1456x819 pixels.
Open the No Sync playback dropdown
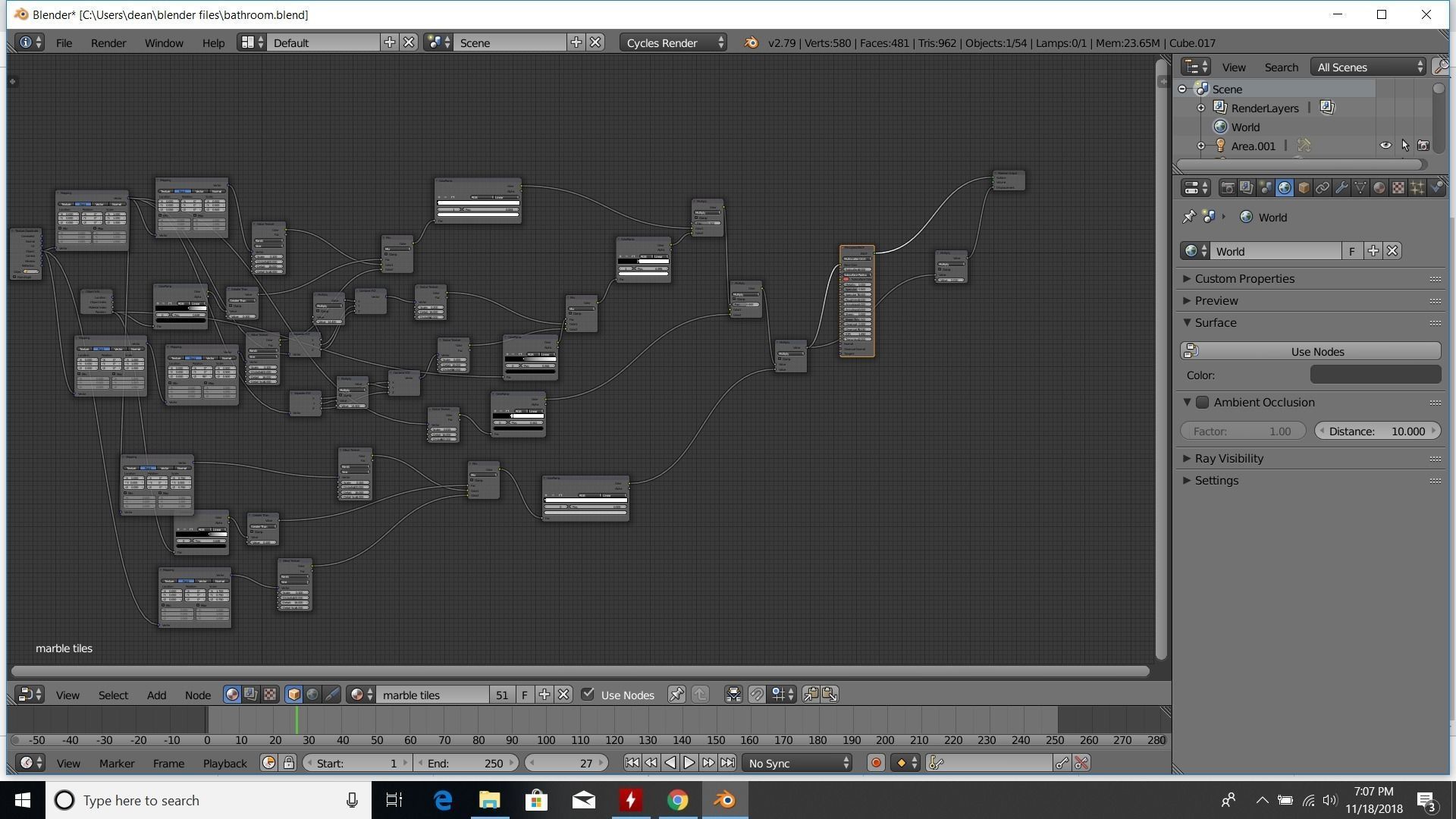pyautogui.click(x=798, y=763)
